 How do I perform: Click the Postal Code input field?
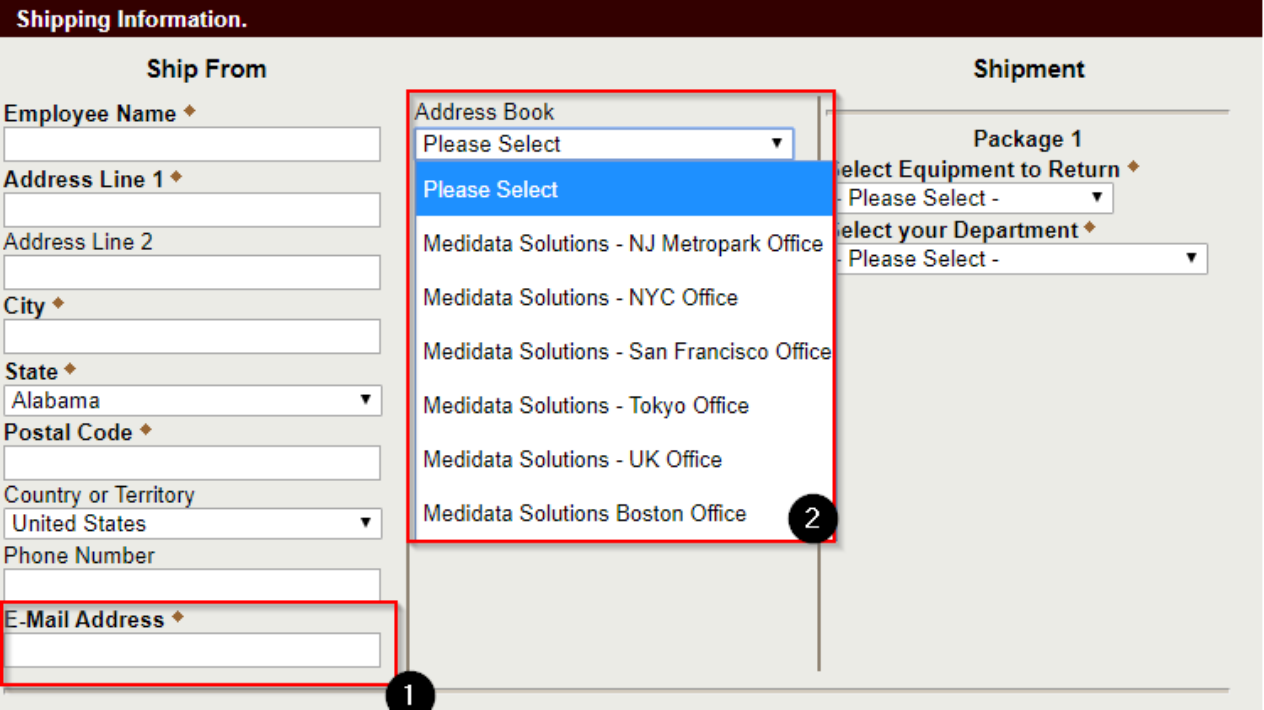click(192, 463)
